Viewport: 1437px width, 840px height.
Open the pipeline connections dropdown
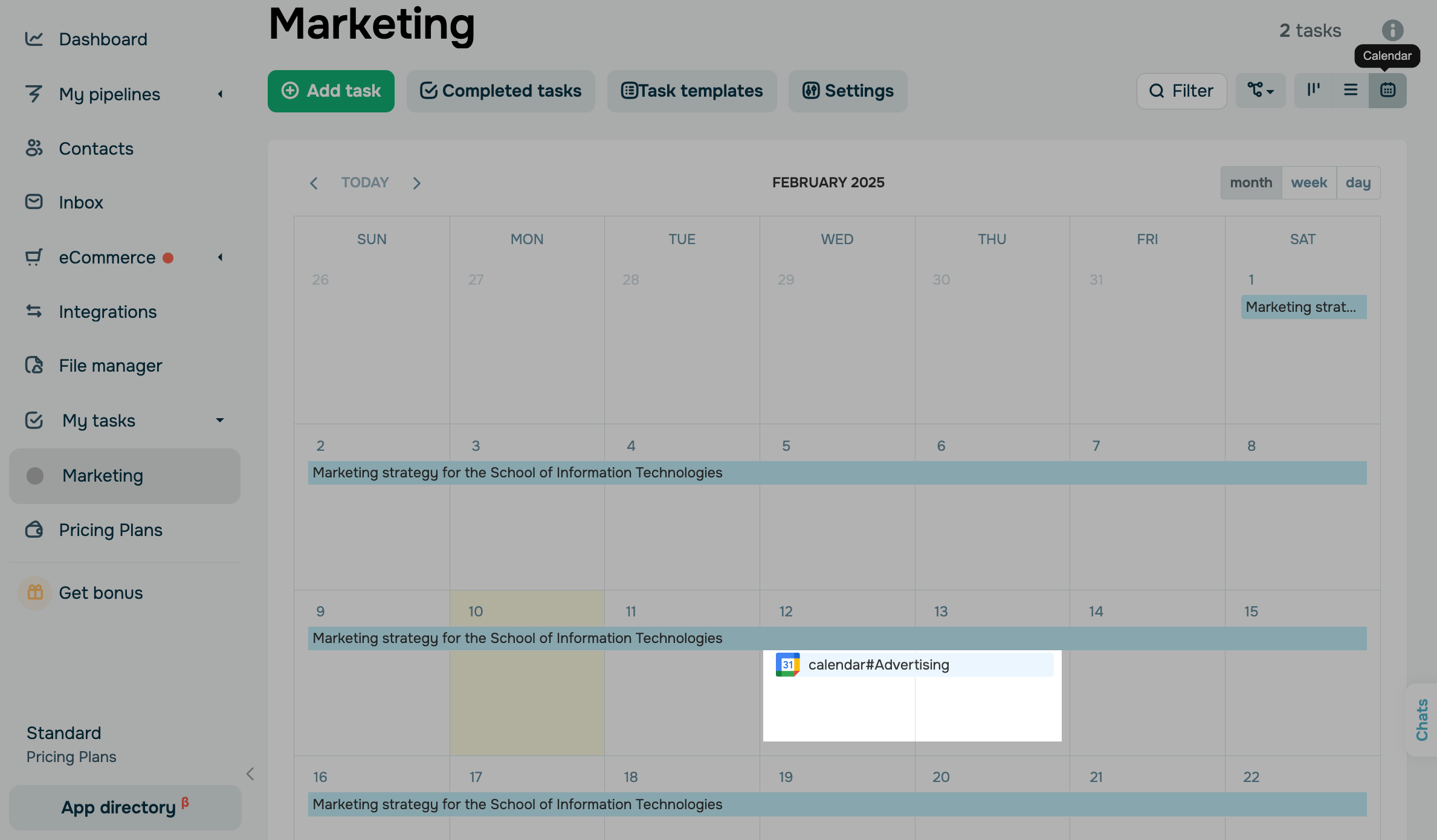pyautogui.click(x=1261, y=91)
